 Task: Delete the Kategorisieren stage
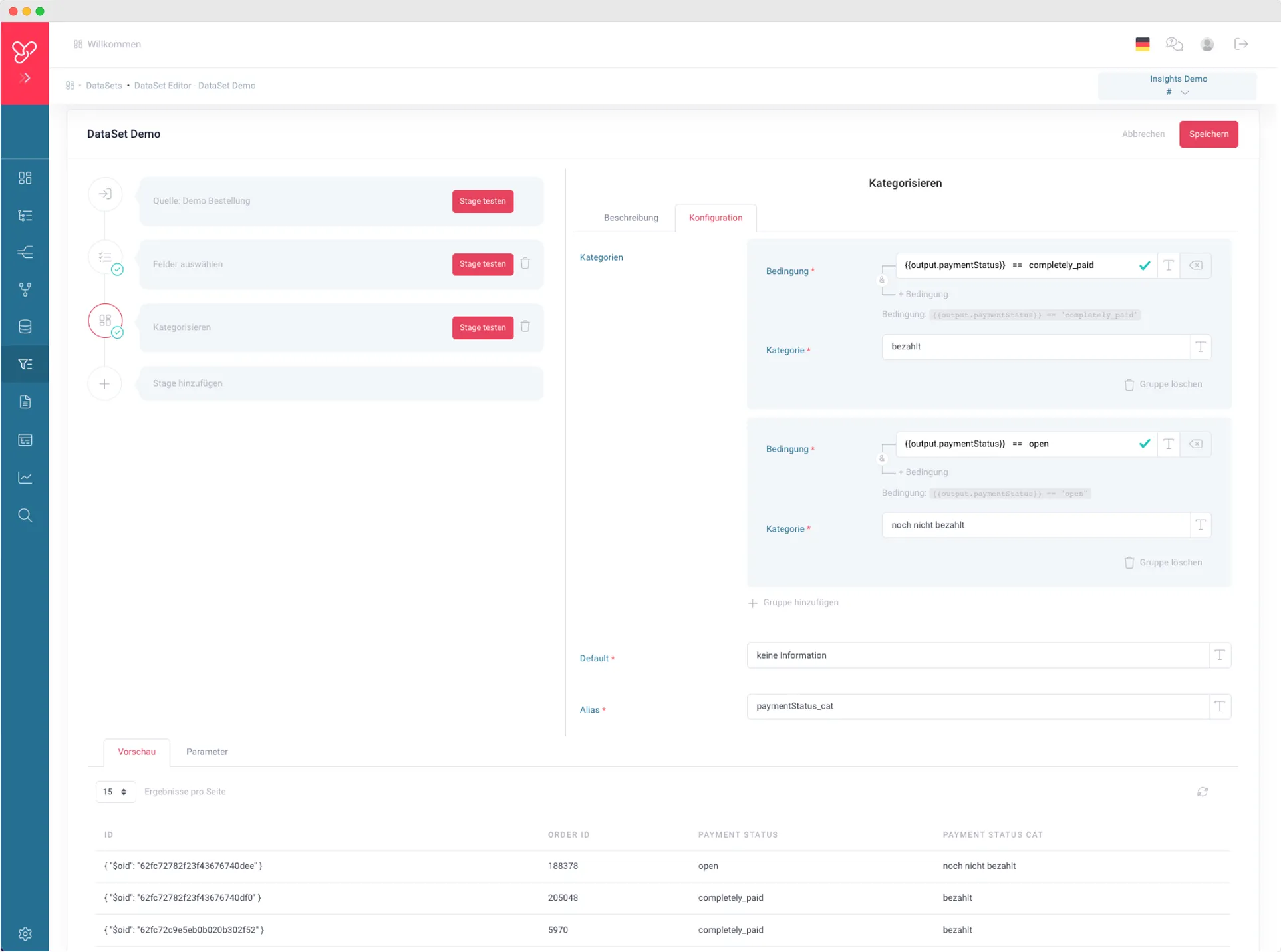click(x=525, y=327)
